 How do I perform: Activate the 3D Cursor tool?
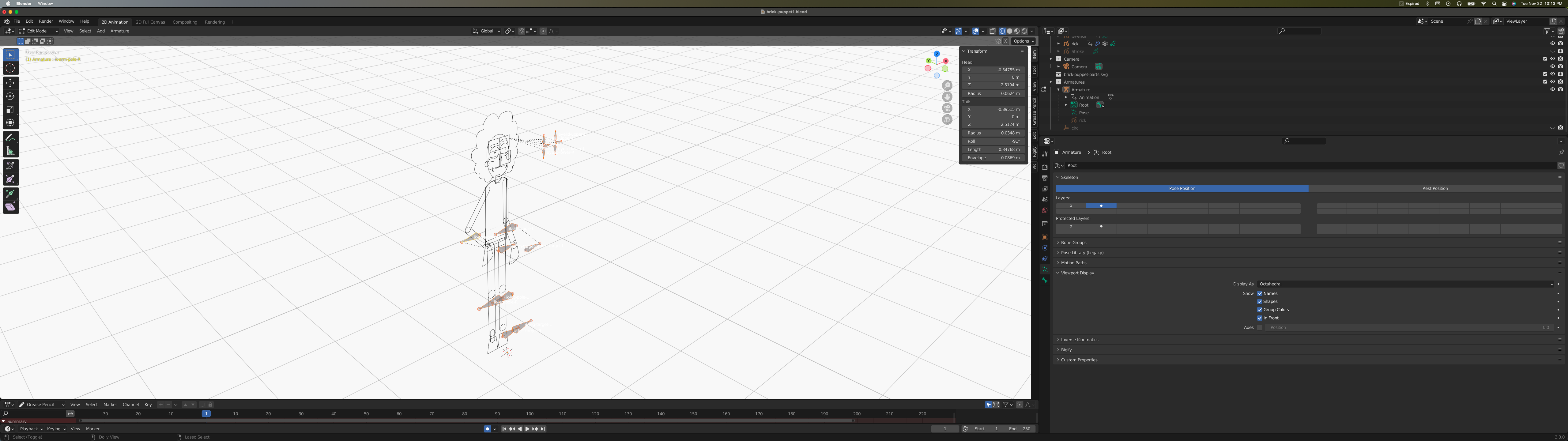(10, 68)
